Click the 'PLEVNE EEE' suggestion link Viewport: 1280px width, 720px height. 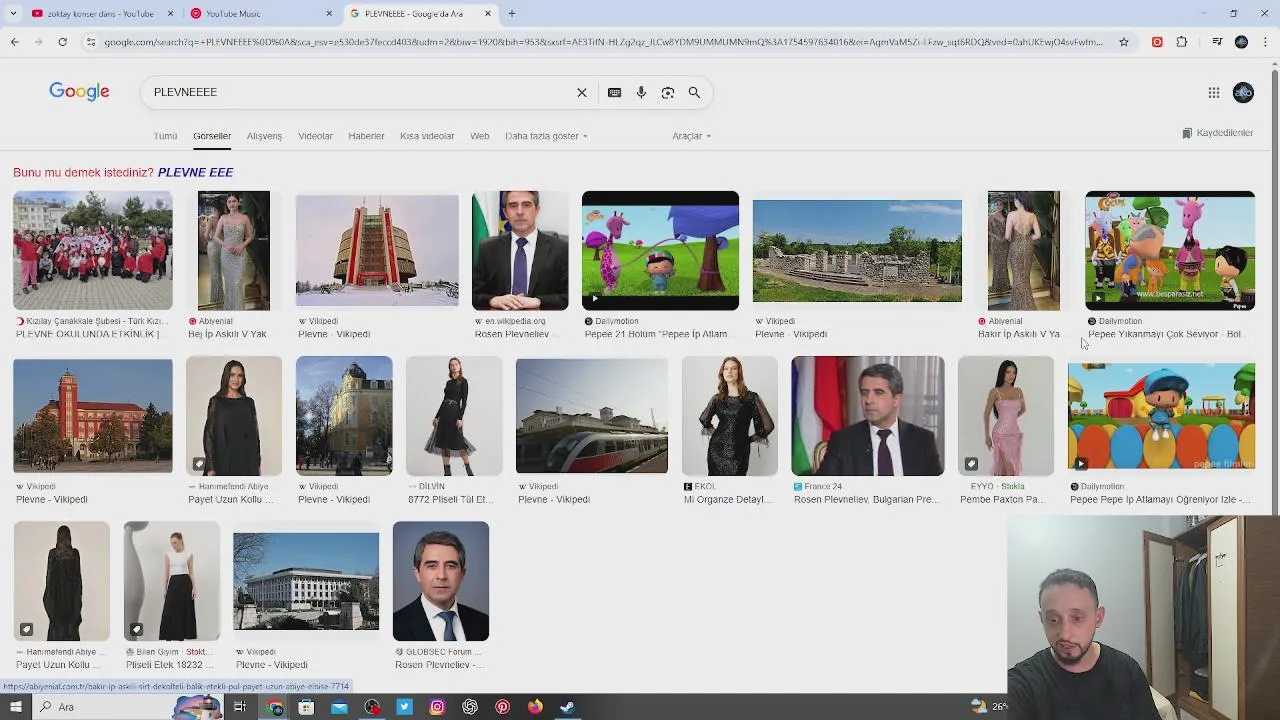[x=195, y=172]
